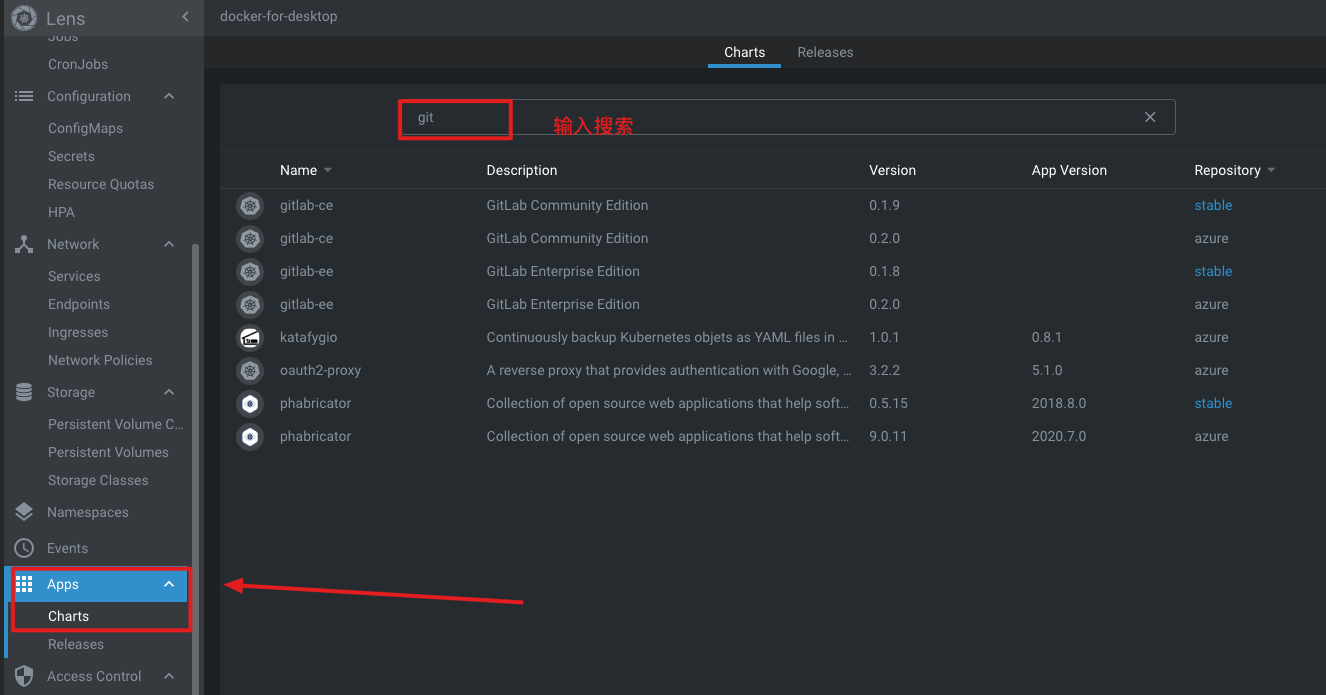1326x695 pixels.
Task: Open Storage Classes in the sidebar
Action: coord(98,480)
